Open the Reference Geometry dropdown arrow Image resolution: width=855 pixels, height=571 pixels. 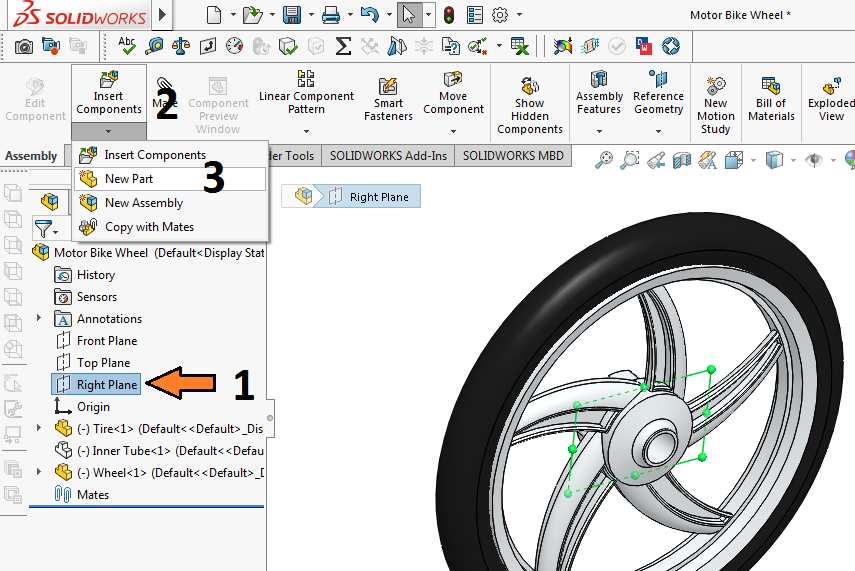point(658,131)
